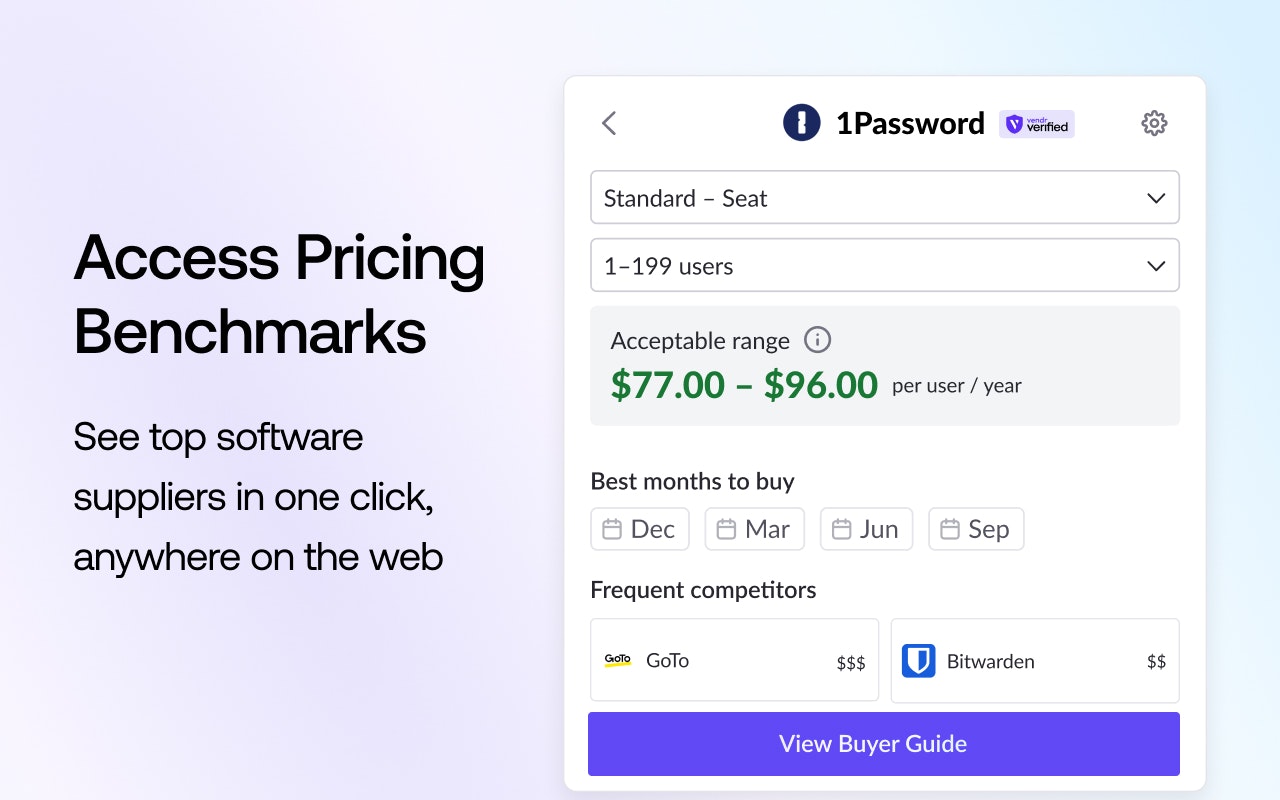The image size is (1280, 800).
Task: Open the Bitwarden competitor card
Action: tap(1034, 660)
